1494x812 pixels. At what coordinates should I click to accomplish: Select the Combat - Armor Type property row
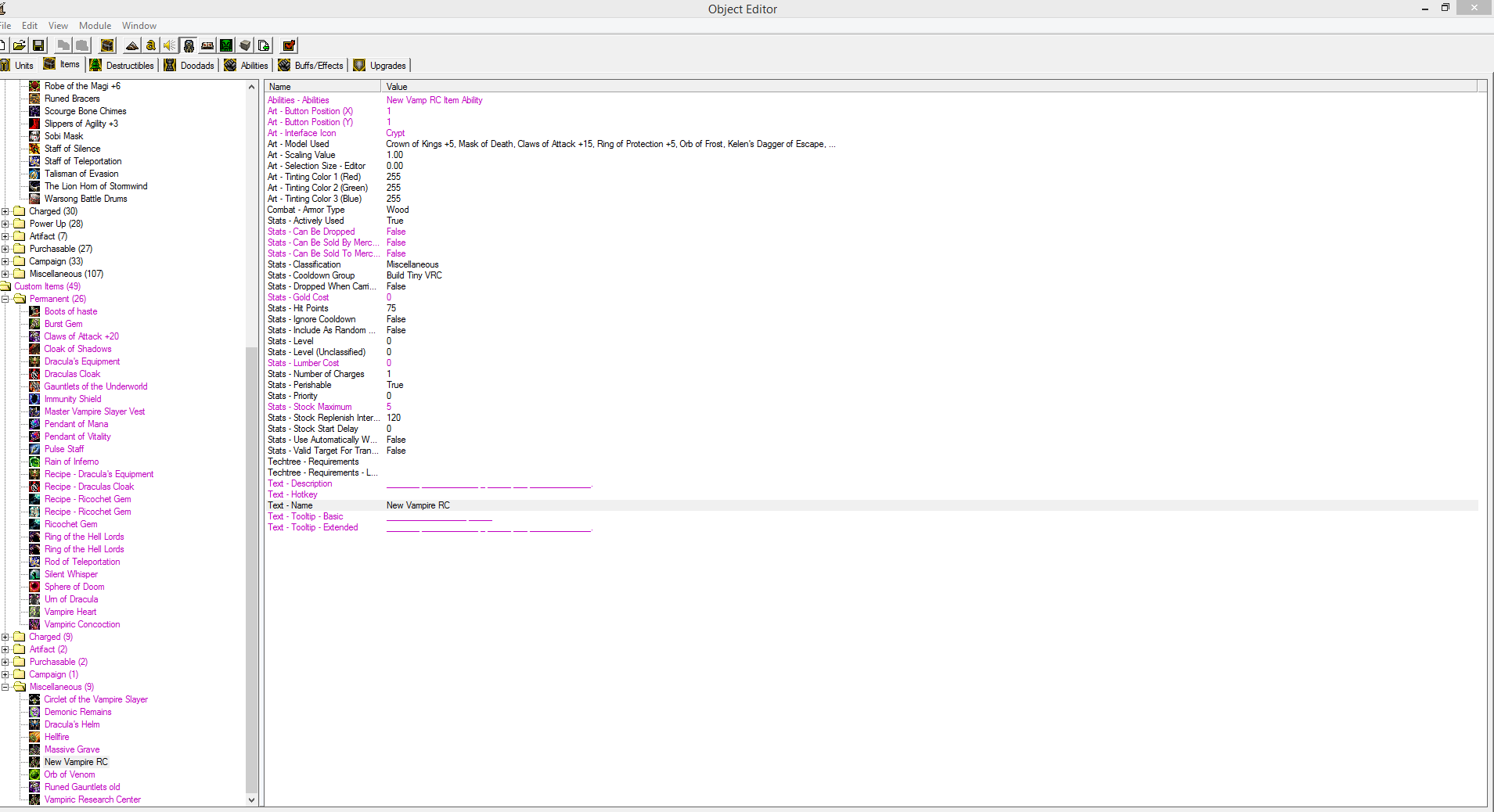[x=871, y=210]
